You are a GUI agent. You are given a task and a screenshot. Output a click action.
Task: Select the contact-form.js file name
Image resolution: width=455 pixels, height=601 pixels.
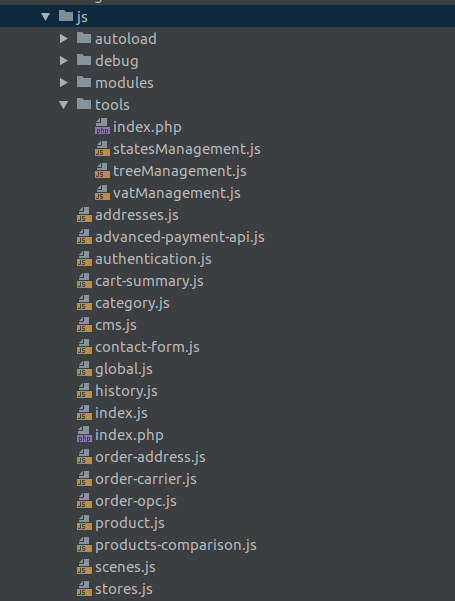(147, 347)
